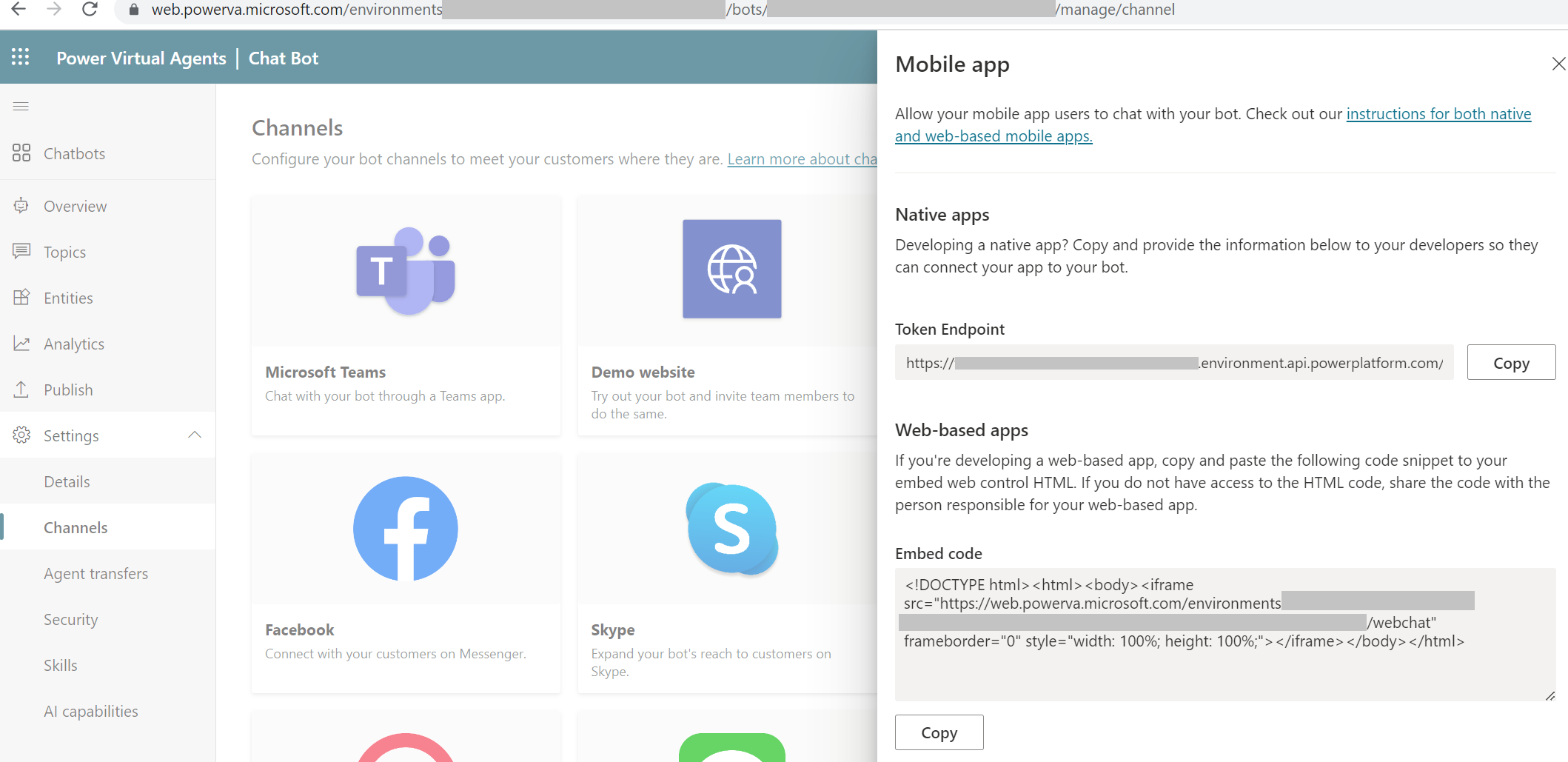Select the Chatbots sidebar icon
1568x762 pixels.
pos(21,153)
